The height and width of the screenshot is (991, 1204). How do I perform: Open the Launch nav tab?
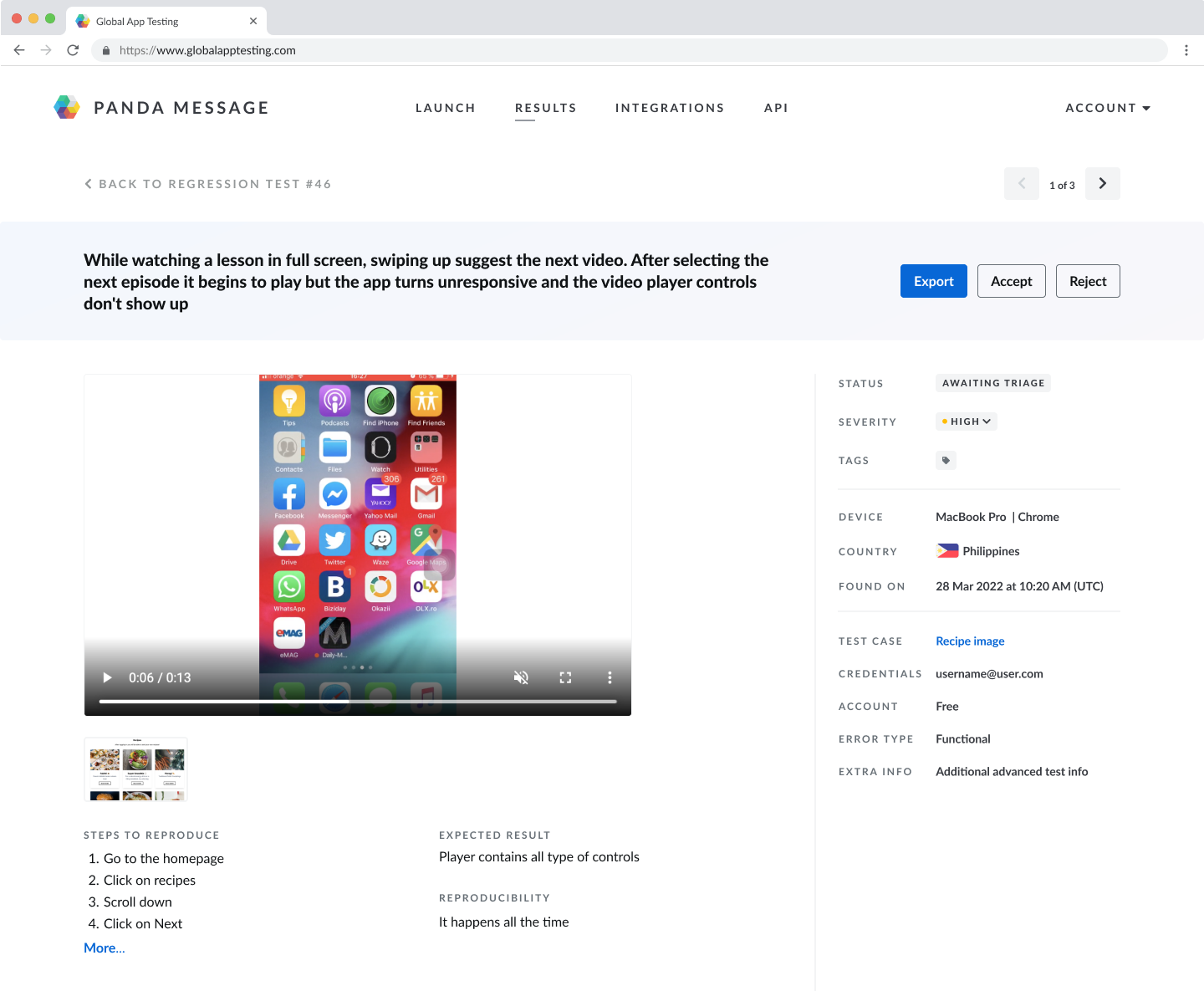pos(445,108)
